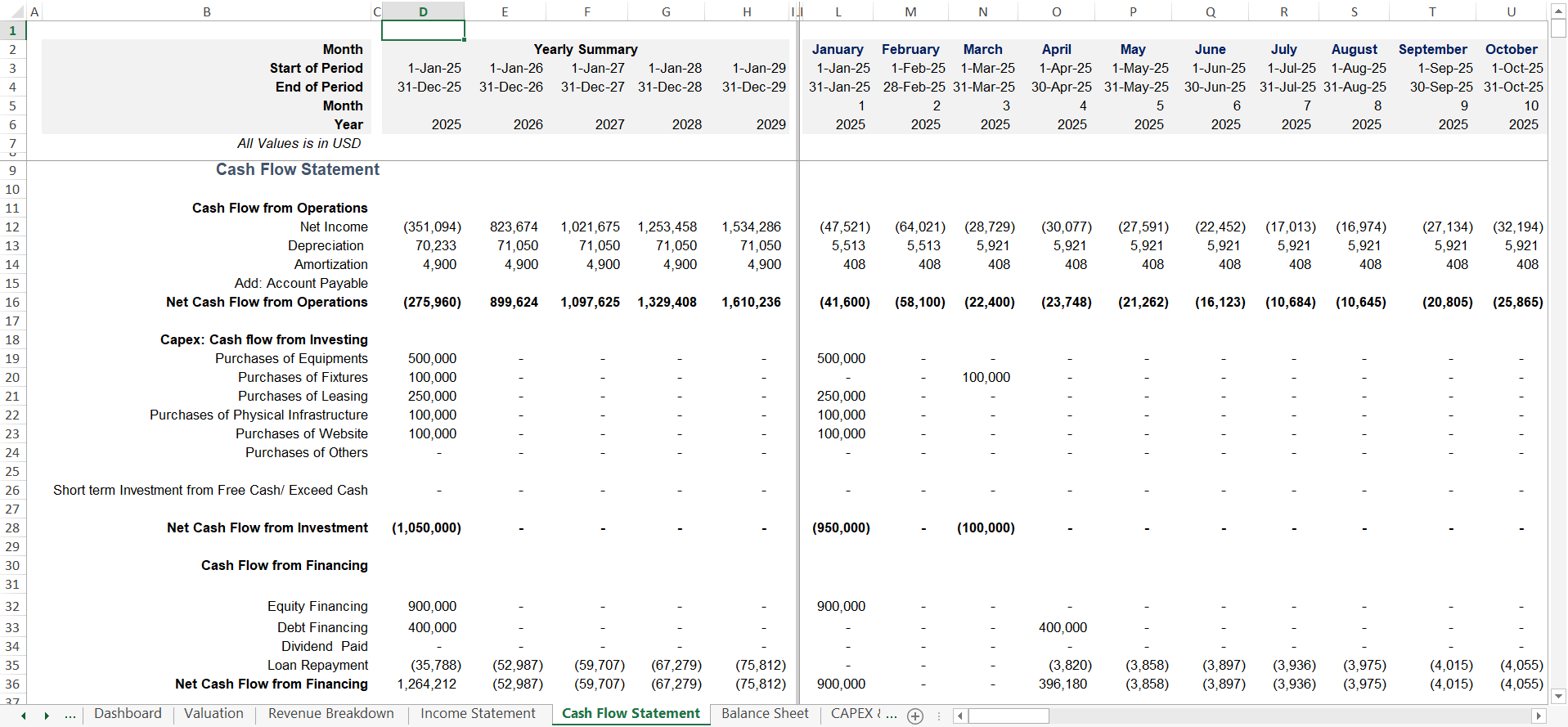Open the Dashboard sheet tab
Image resolution: width=1568 pixels, height=727 pixels.
tap(128, 713)
